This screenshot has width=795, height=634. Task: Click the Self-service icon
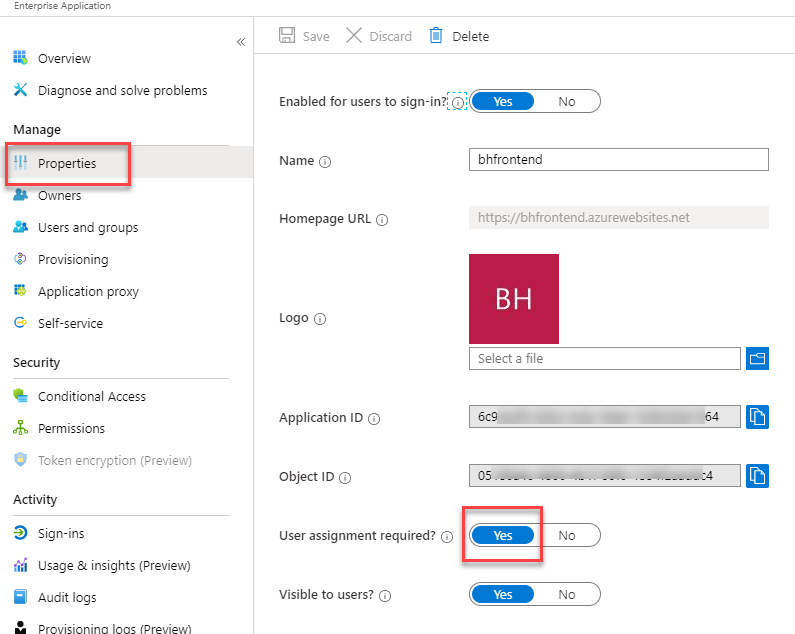20,323
